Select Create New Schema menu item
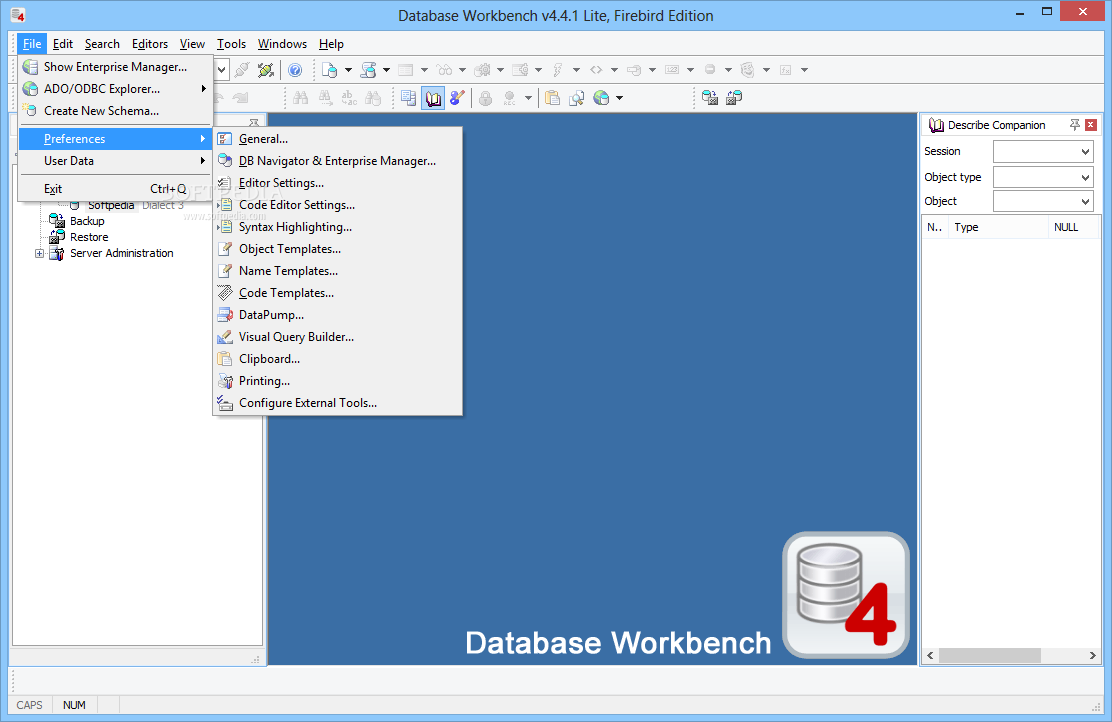Viewport: 1112px width, 722px height. pyautogui.click(x=115, y=111)
